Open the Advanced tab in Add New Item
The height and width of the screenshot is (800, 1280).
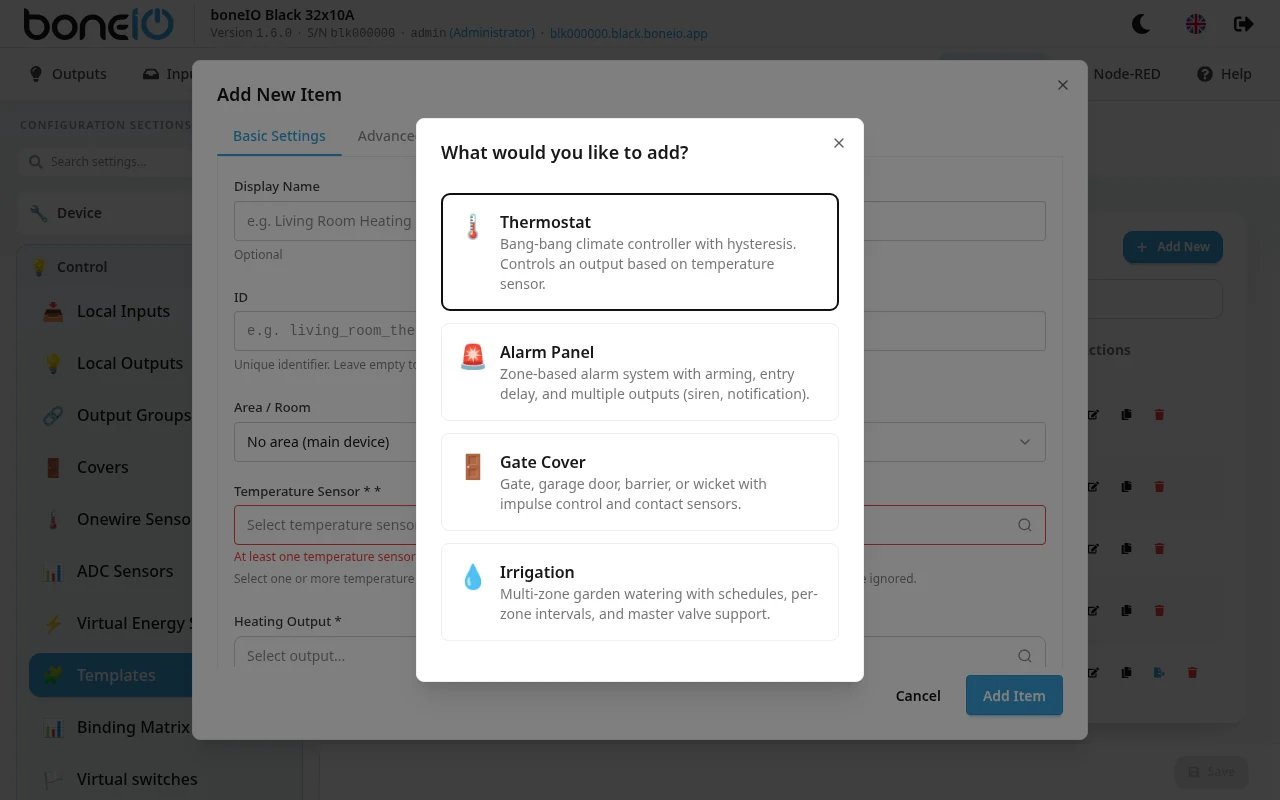coord(387,136)
